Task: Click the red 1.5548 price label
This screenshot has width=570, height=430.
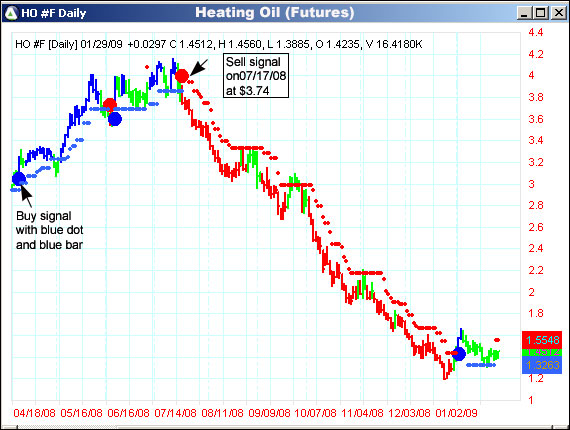Action: click(x=542, y=339)
